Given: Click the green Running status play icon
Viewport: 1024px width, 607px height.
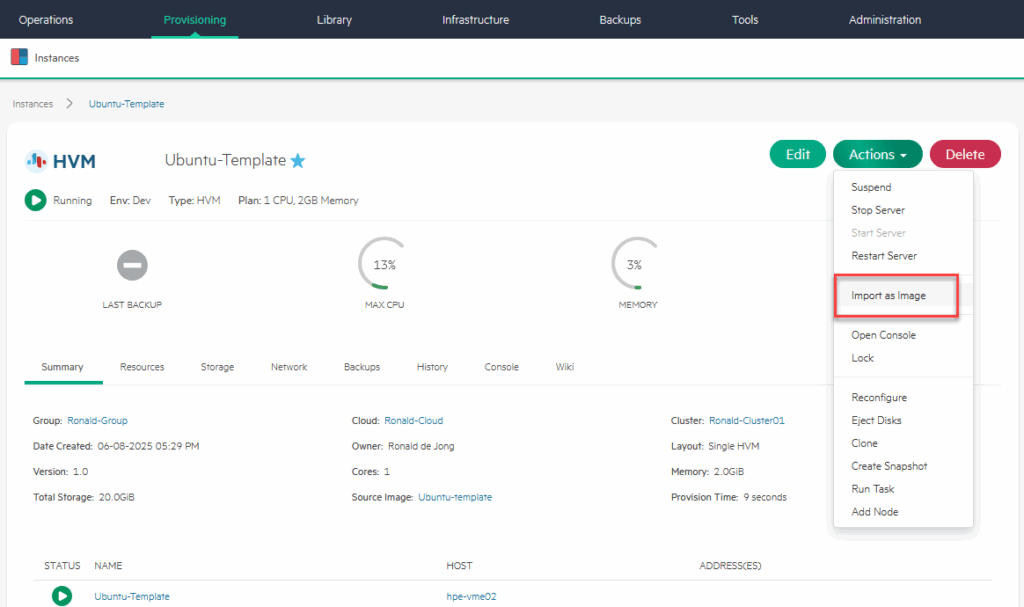Looking at the screenshot, I should pyautogui.click(x=35, y=200).
